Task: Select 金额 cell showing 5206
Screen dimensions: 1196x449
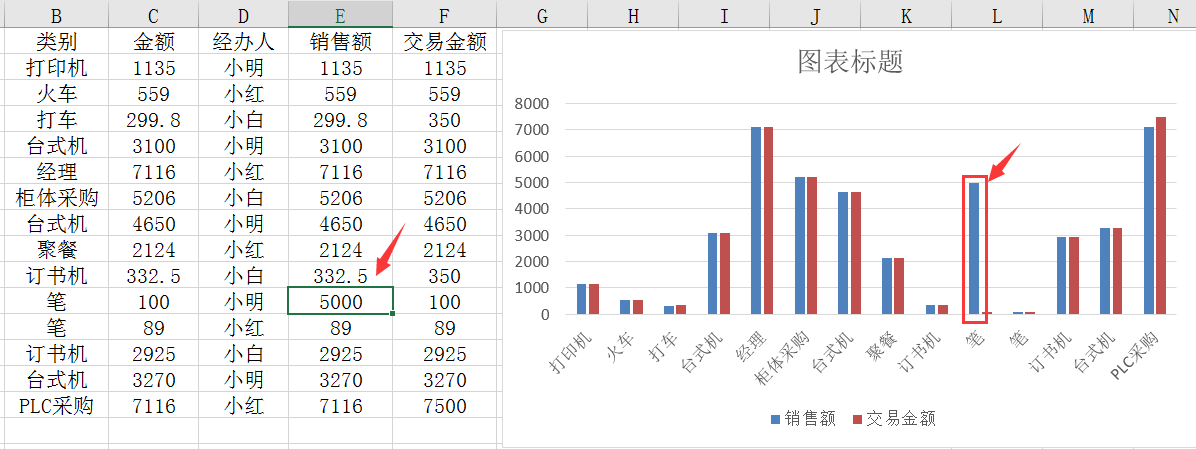Action: coord(154,197)
